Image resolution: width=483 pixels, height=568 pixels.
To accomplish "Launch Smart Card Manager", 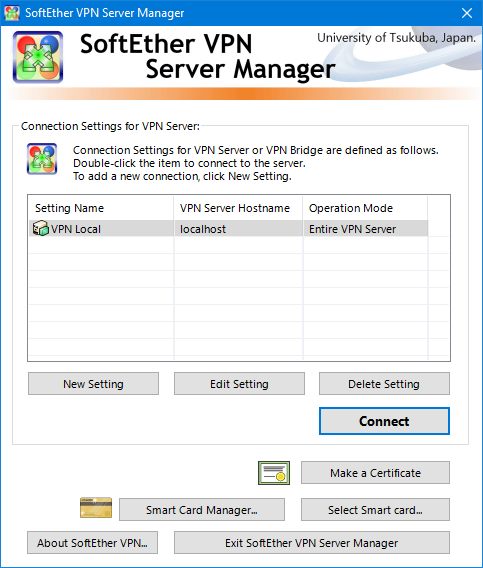I will [202, 510].
